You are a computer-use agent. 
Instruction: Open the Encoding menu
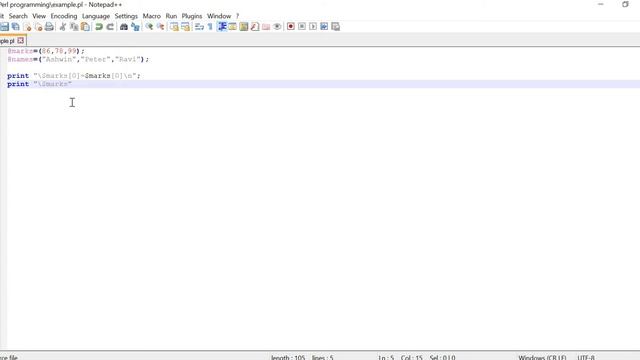[64, 16]
